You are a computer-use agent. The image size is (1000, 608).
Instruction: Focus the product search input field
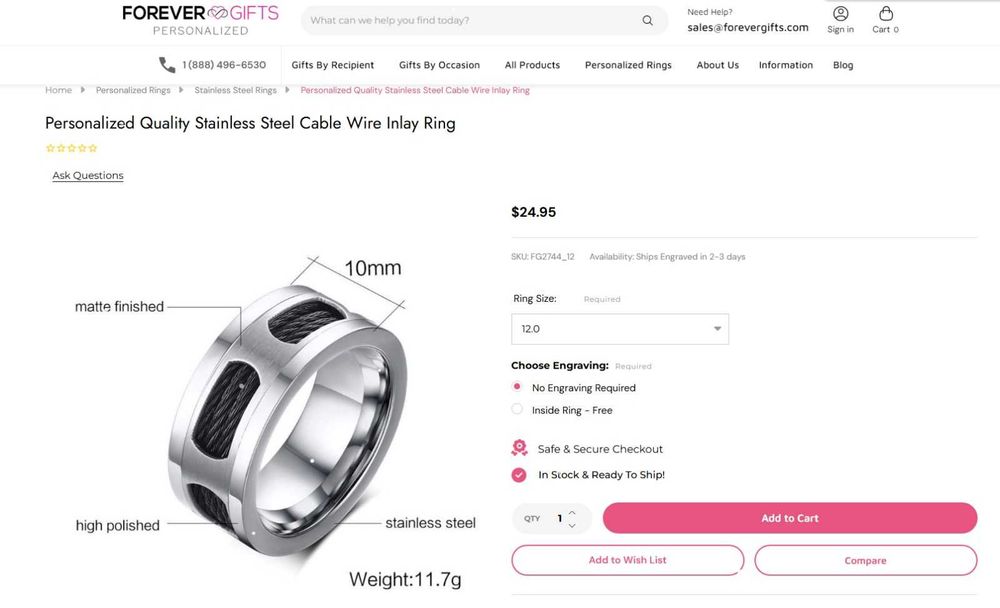472,20
